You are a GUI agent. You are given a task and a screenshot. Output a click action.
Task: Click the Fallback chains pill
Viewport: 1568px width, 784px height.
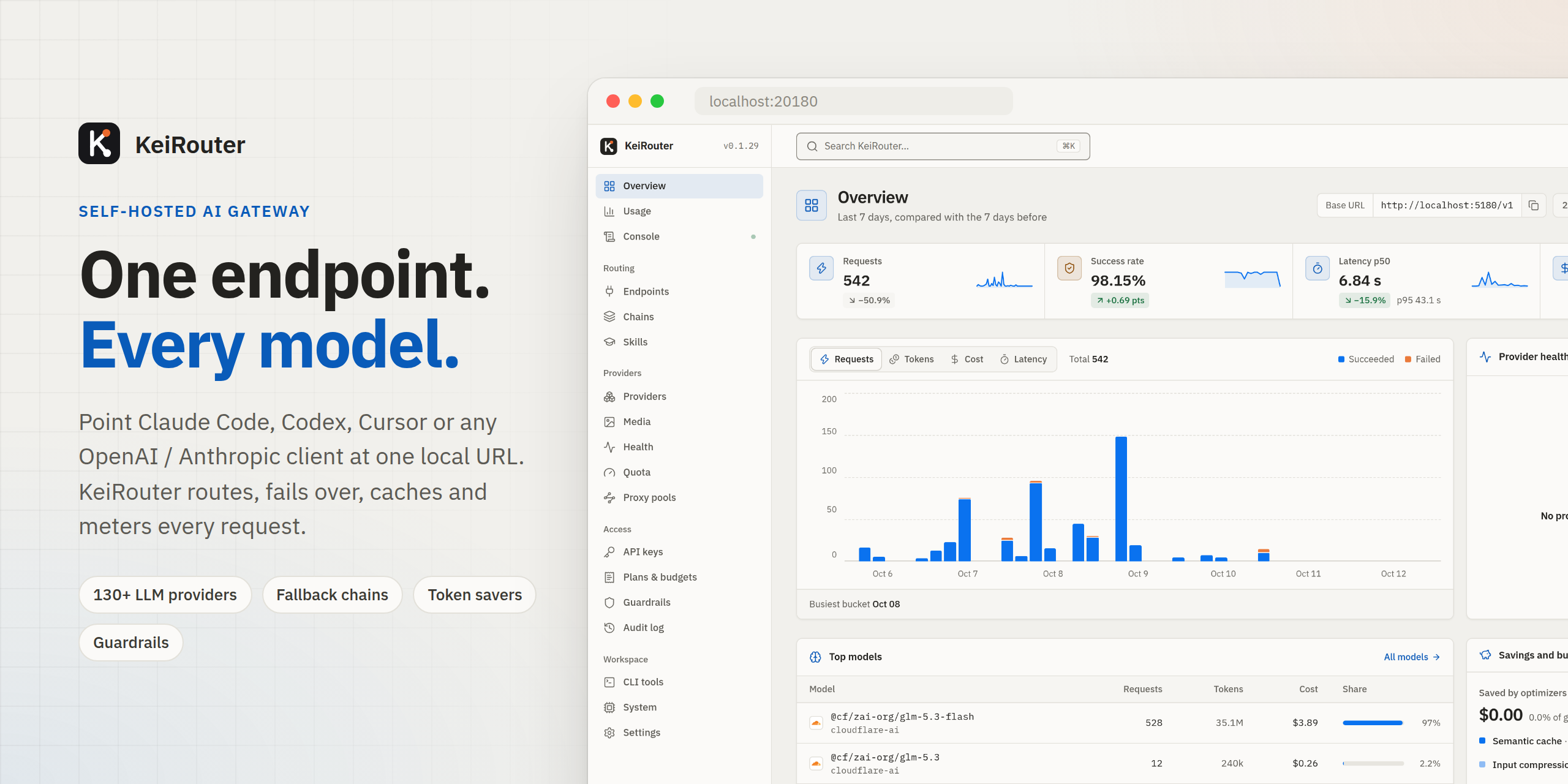332,595
